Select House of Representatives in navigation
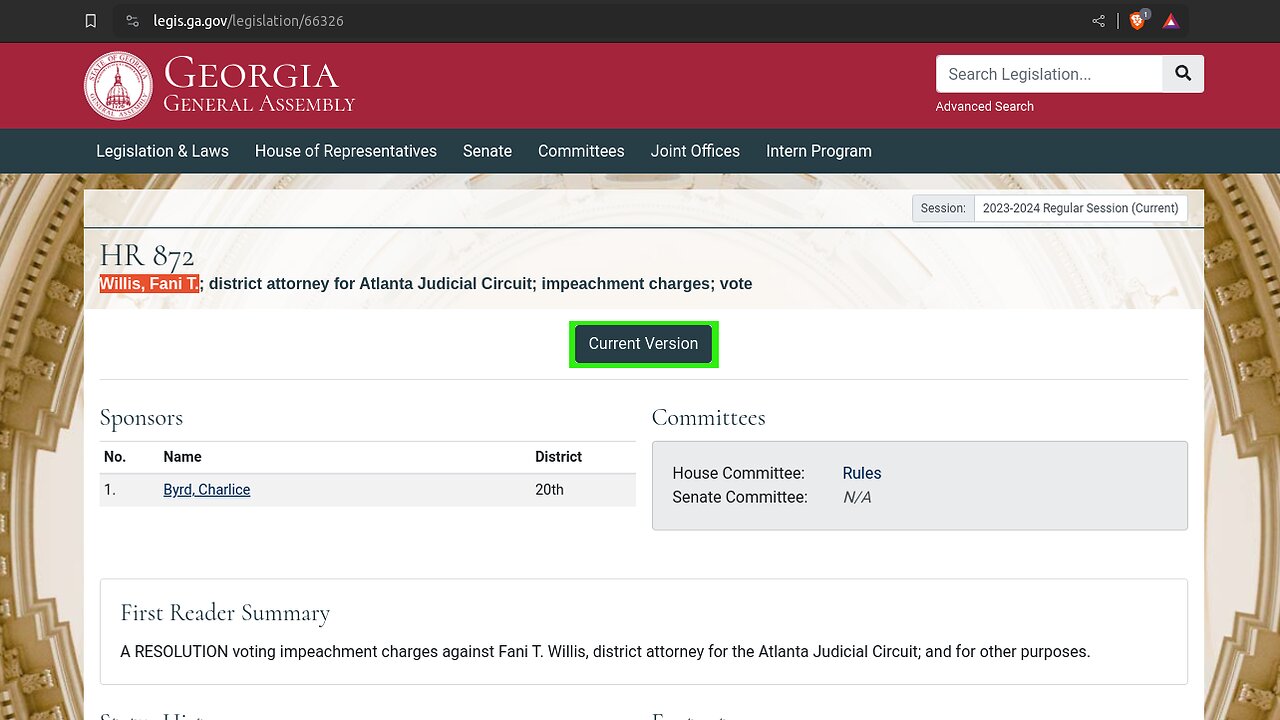This screenshot has height=720, width=1280. point(345,151)
